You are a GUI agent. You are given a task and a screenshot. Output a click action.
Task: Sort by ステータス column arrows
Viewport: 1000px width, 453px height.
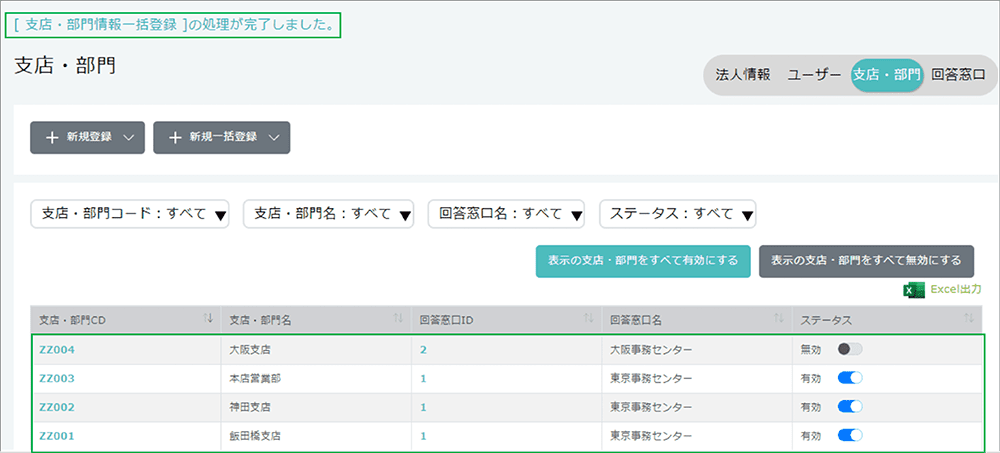968,319
